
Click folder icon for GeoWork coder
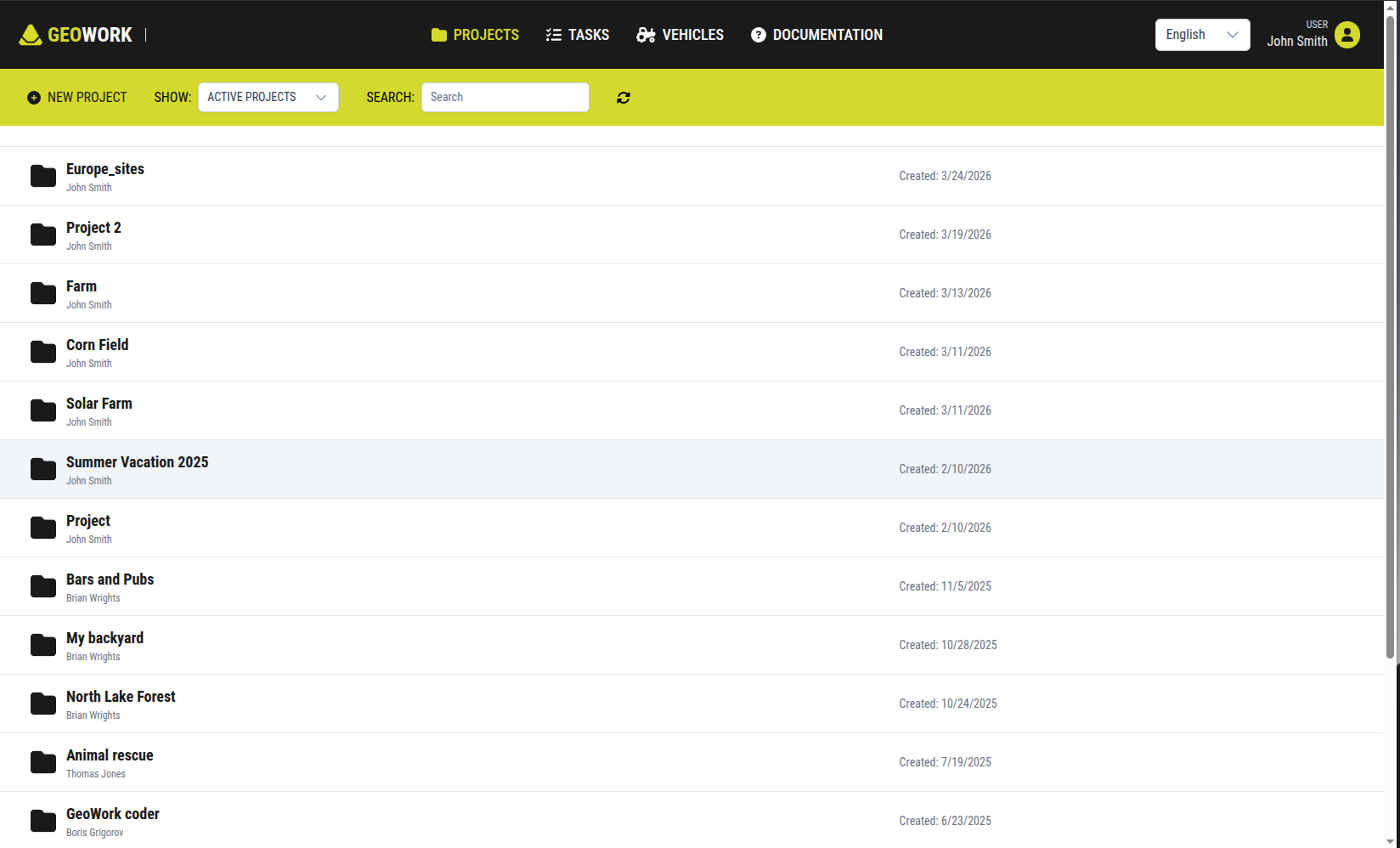point(43,821)
